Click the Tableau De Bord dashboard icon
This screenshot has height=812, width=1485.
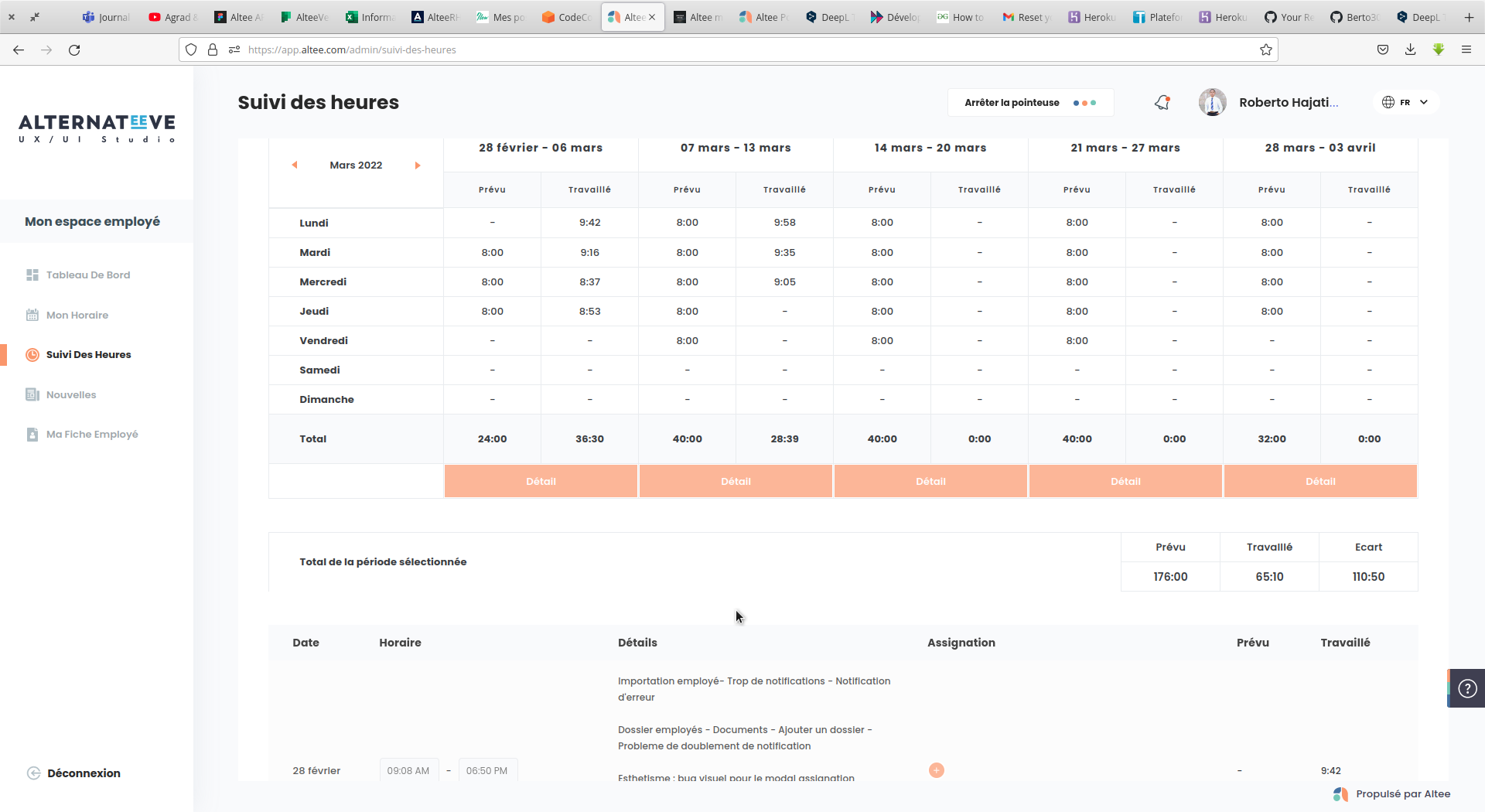click(x=32, y=275)
